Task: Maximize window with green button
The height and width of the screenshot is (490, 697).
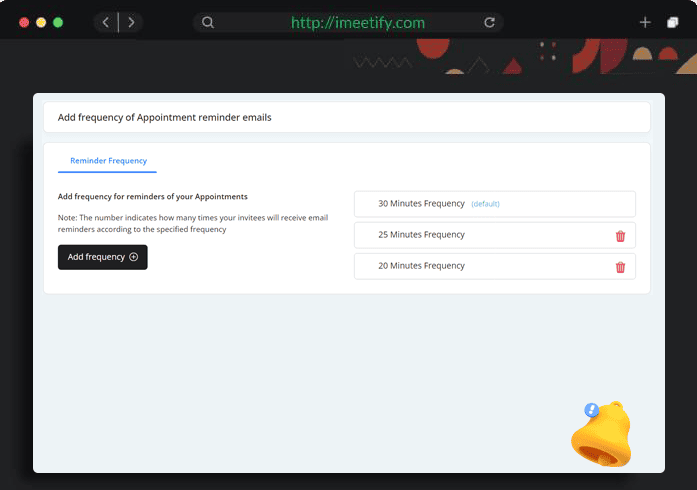Action: 58,22
